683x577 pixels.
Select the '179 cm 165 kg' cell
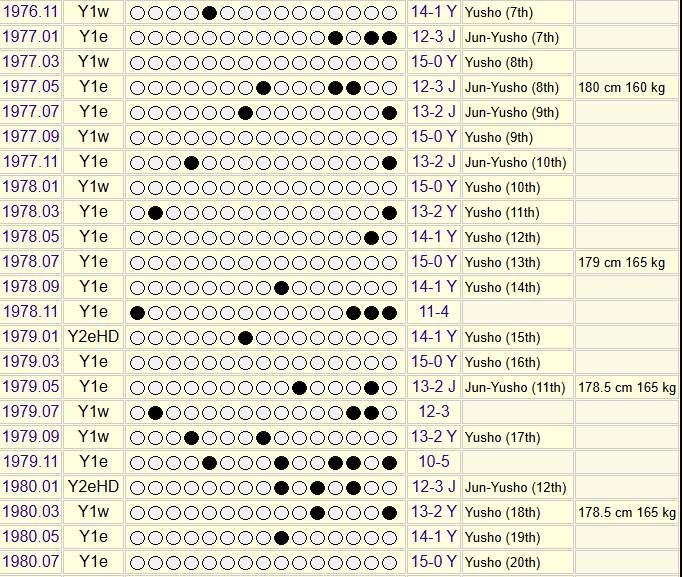tap(627, 262)
